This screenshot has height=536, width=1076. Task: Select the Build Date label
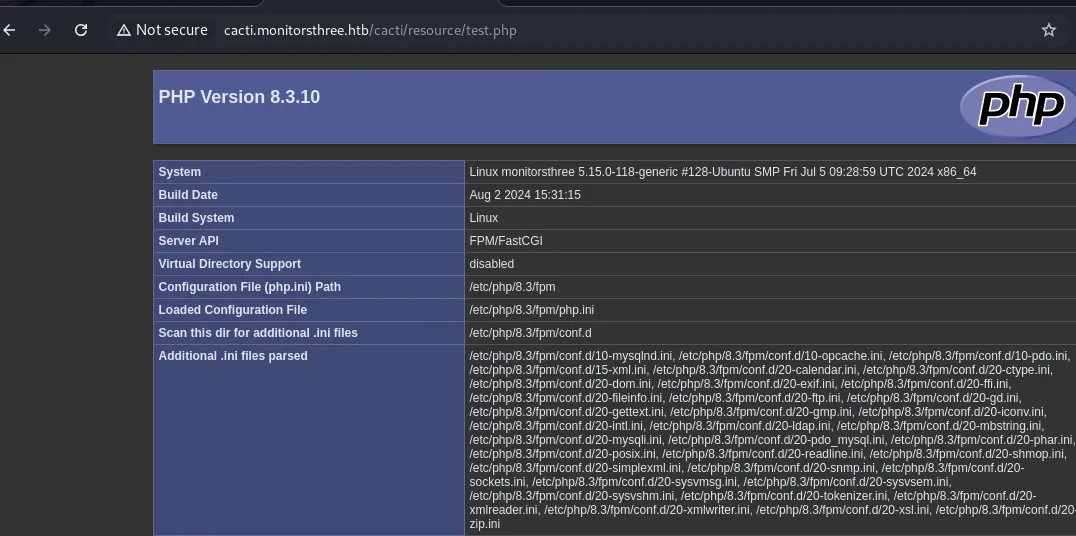point(188,195)
